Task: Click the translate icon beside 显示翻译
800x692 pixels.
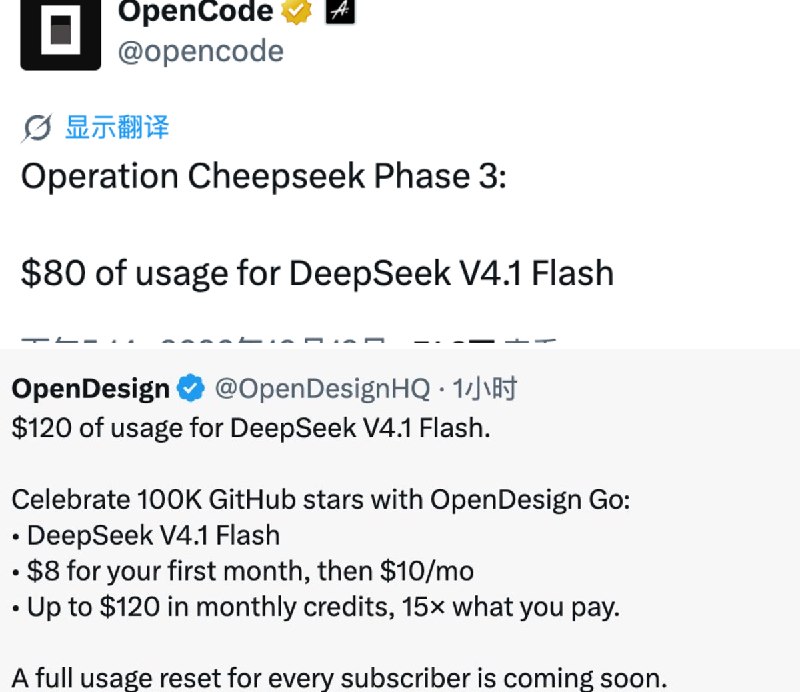Action: [36, 128]
